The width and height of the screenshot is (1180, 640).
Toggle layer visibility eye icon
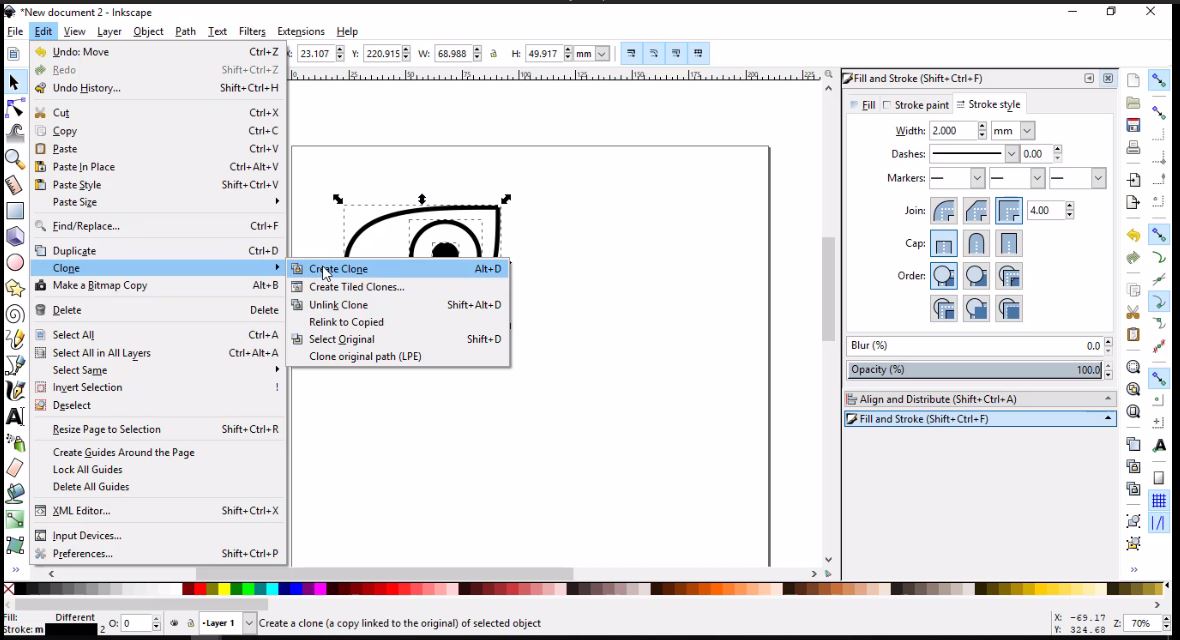tap(174, 623)
